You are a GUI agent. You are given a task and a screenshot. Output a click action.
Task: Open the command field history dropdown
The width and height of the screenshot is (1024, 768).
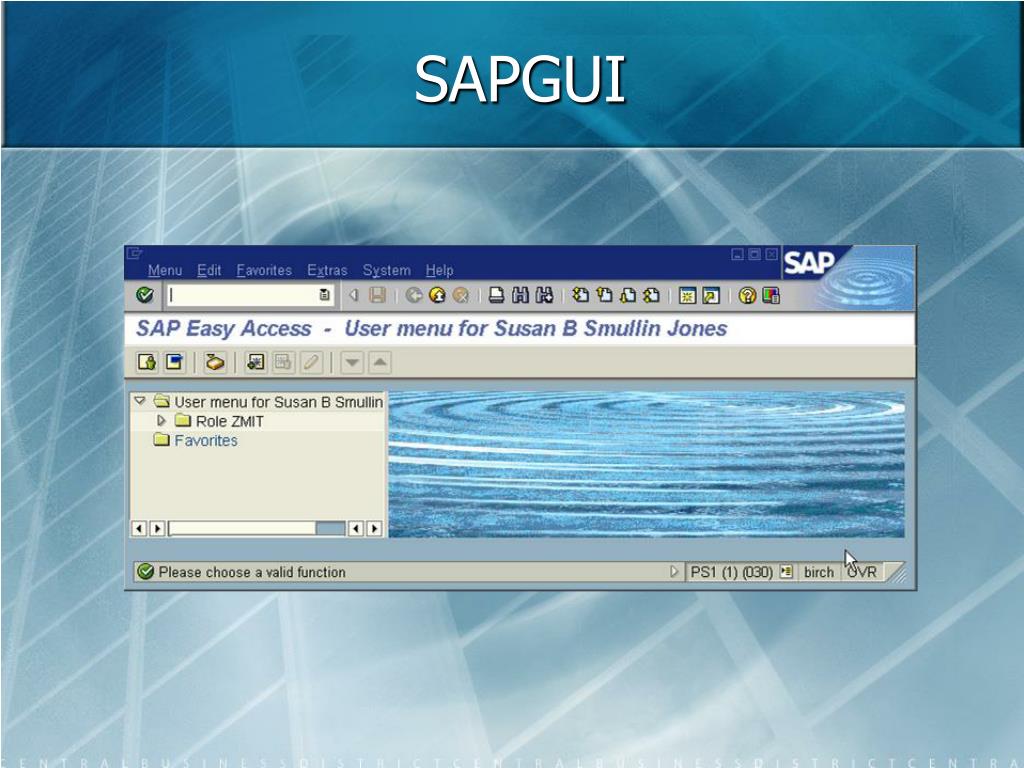pyautogui.click(x=325, y=295)
